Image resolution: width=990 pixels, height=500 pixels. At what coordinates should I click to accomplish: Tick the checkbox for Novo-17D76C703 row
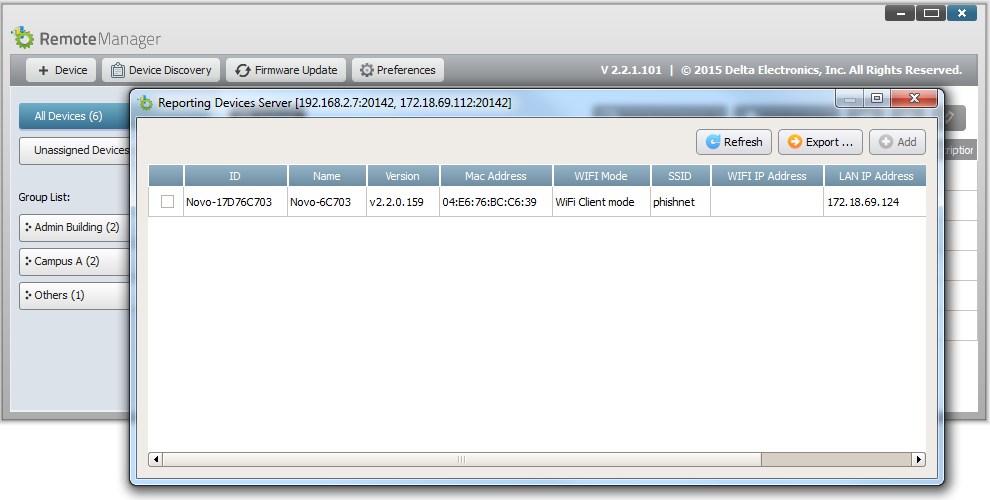(x=167, y=201)
